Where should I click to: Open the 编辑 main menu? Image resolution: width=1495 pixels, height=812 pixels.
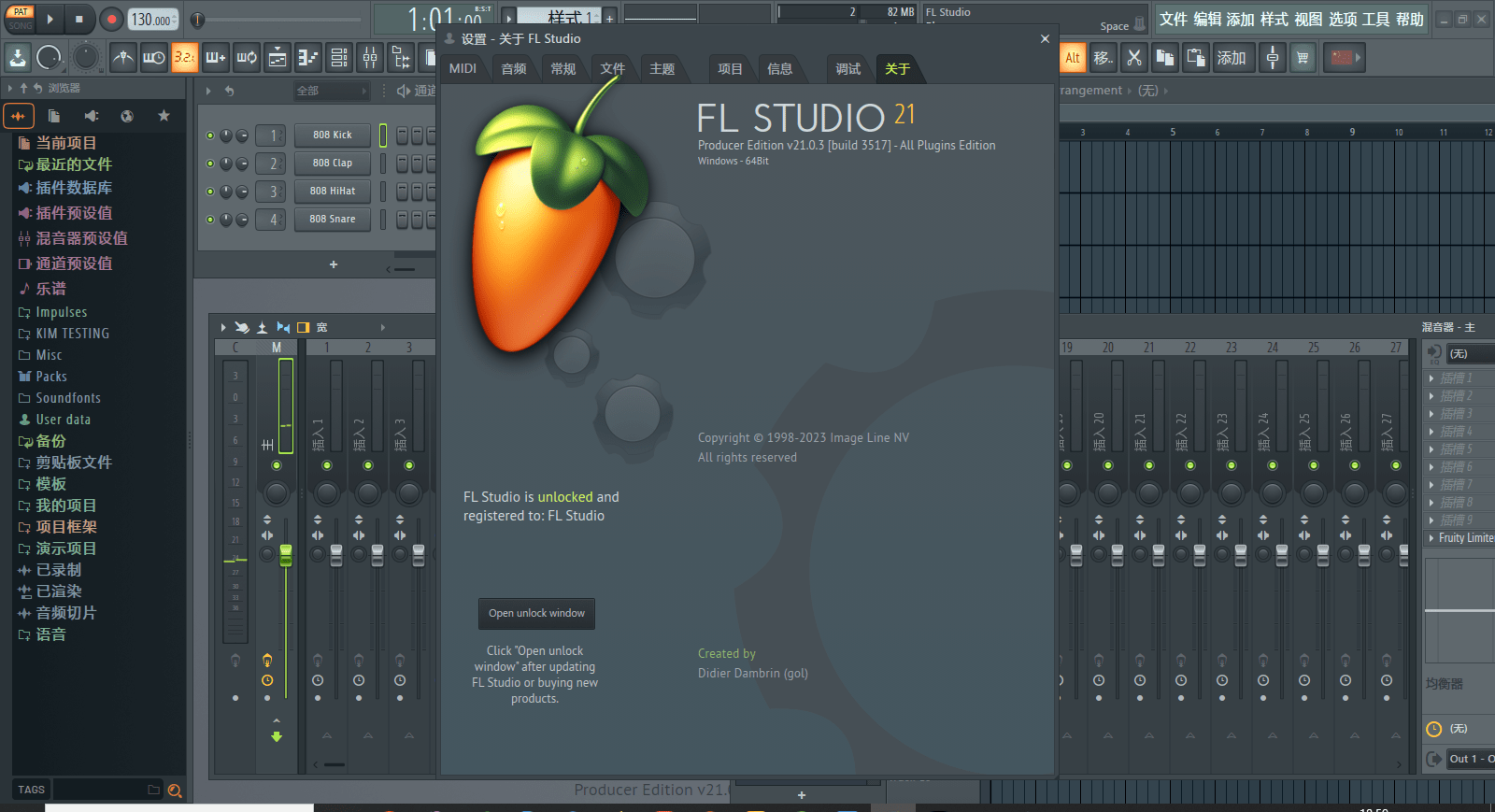[x=1207, y=20]
